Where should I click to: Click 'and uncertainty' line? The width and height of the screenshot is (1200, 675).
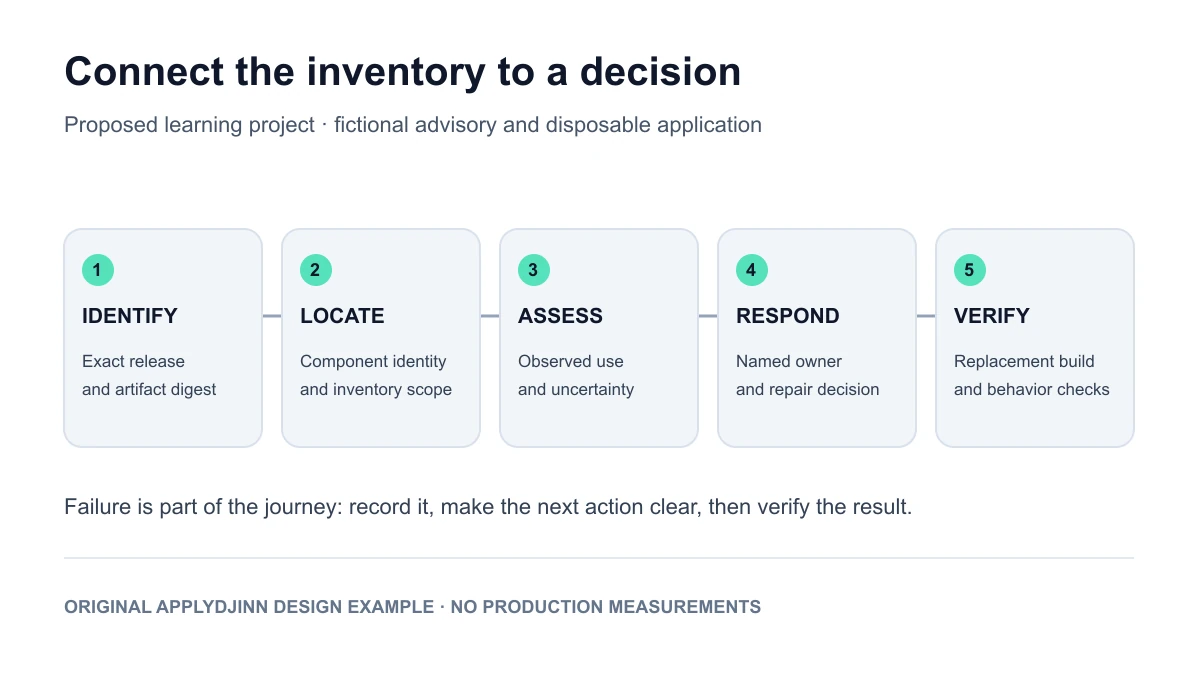point(576,389)
